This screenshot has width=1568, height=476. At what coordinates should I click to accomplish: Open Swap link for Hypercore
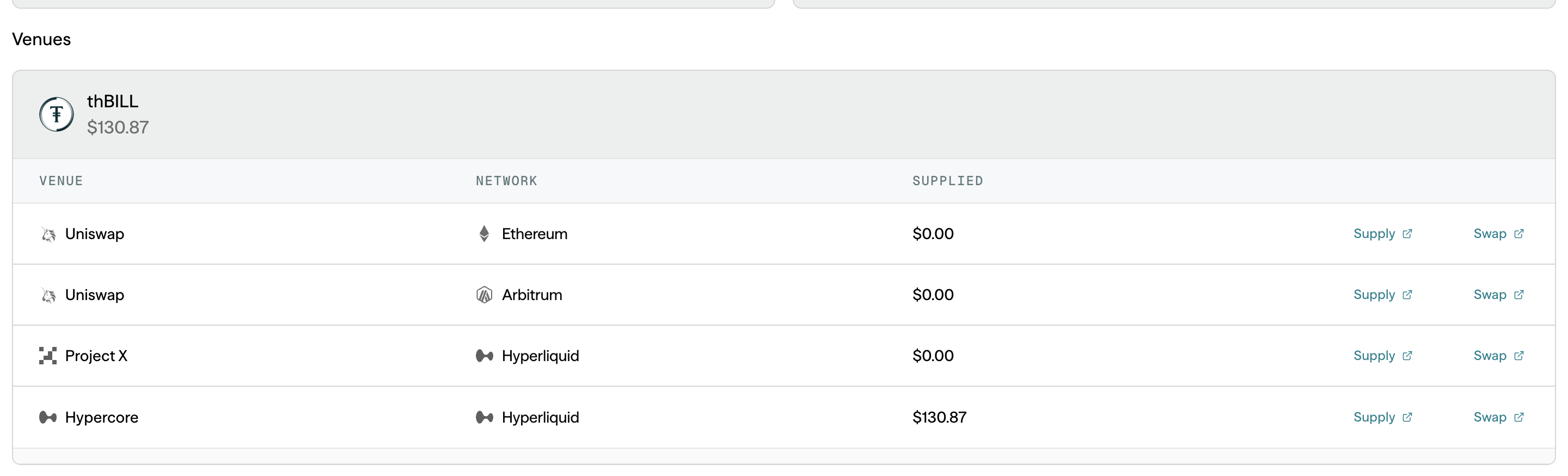(x=1497, y=417)
